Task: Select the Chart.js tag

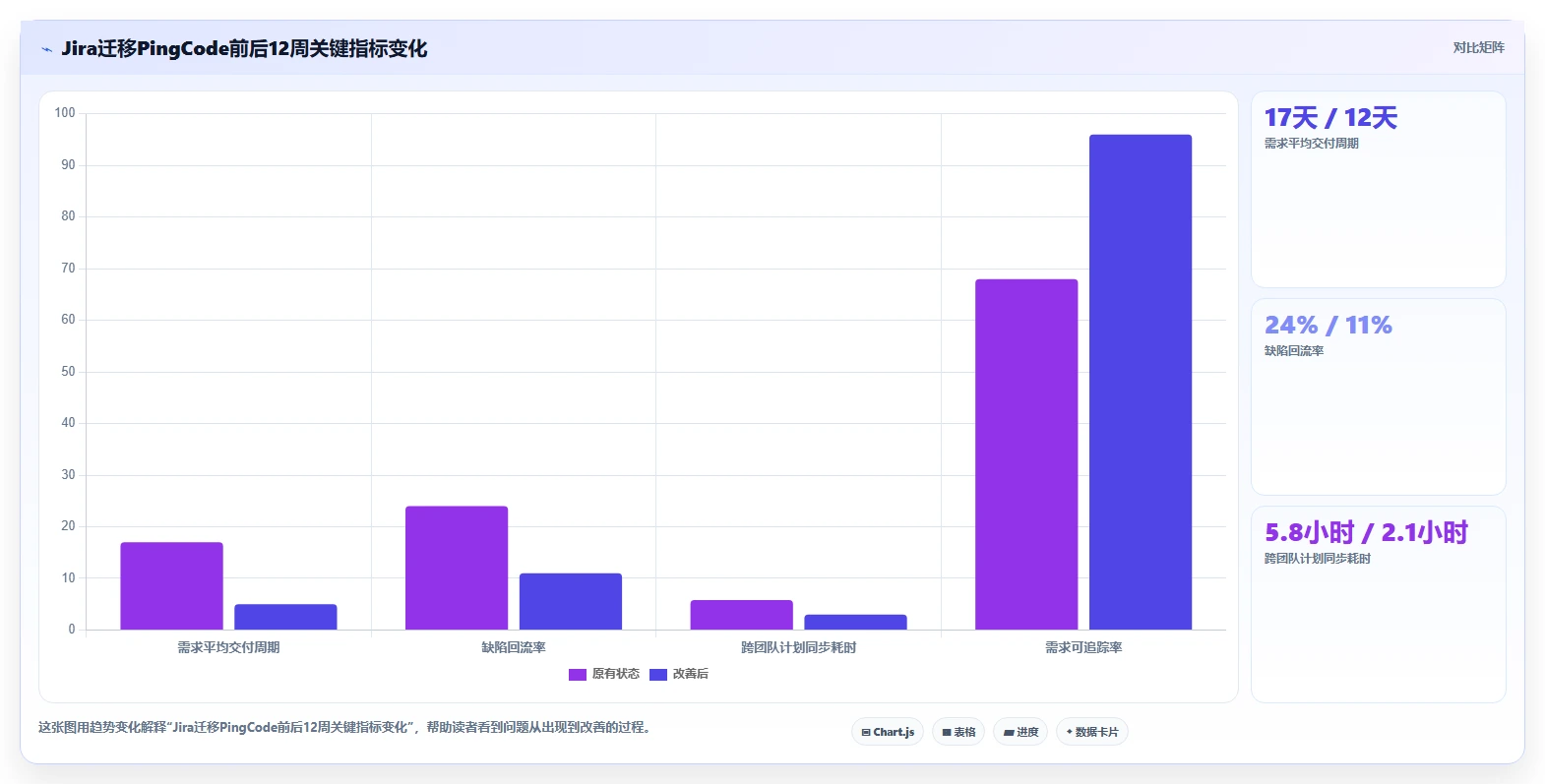Action: [x=888, y=732]
